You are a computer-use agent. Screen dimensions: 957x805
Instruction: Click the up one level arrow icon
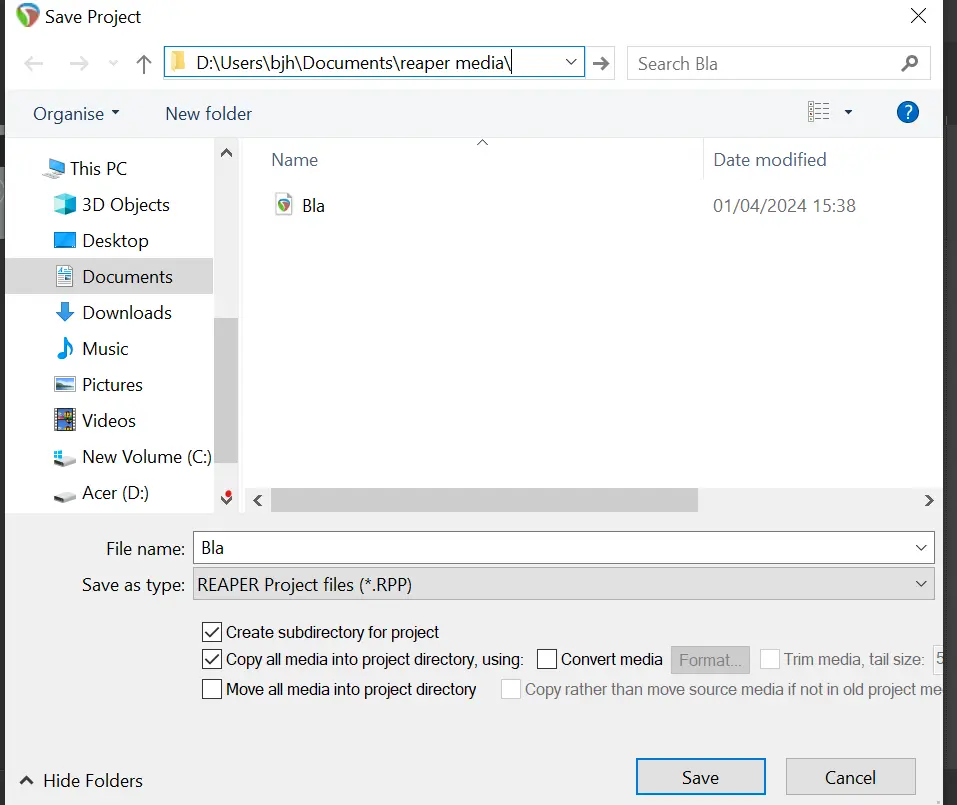pyautogui.click(x=144, y=64)
